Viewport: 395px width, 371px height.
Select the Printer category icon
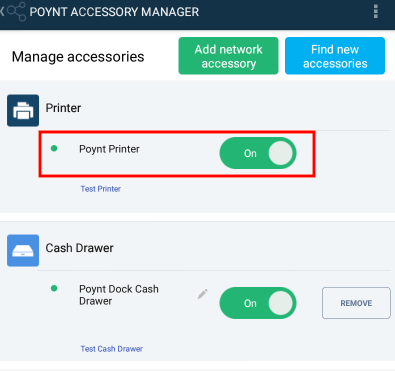[23, 110]
